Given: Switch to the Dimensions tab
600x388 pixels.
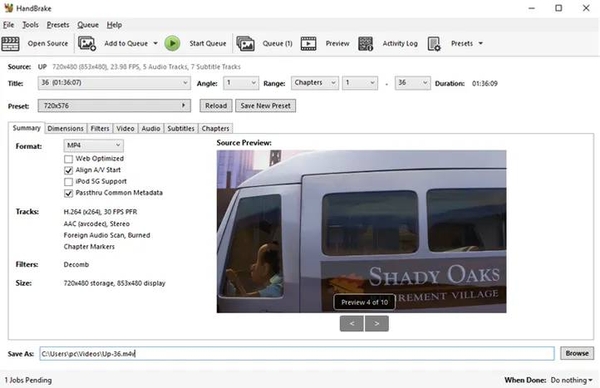Looking at the screenshot, I should (65, 129).
